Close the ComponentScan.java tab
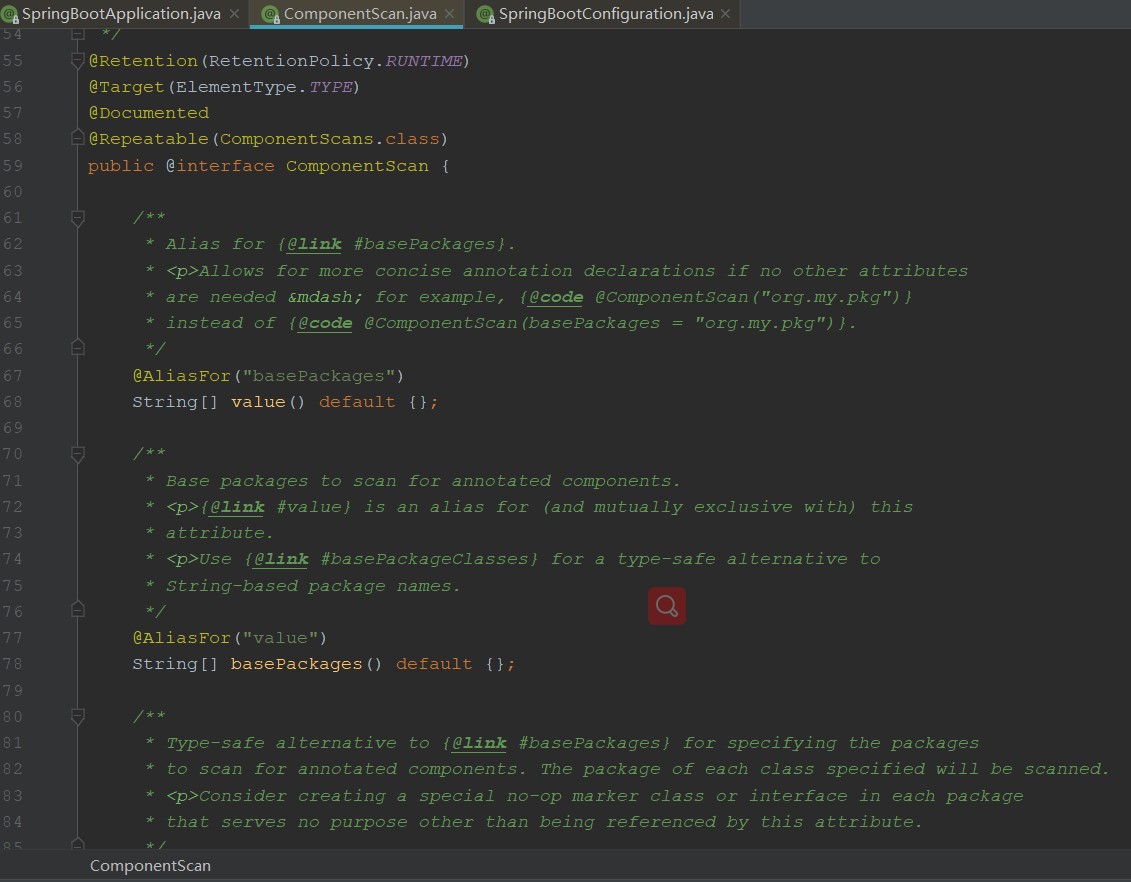Screen dimensions: 1131x882 449,14
